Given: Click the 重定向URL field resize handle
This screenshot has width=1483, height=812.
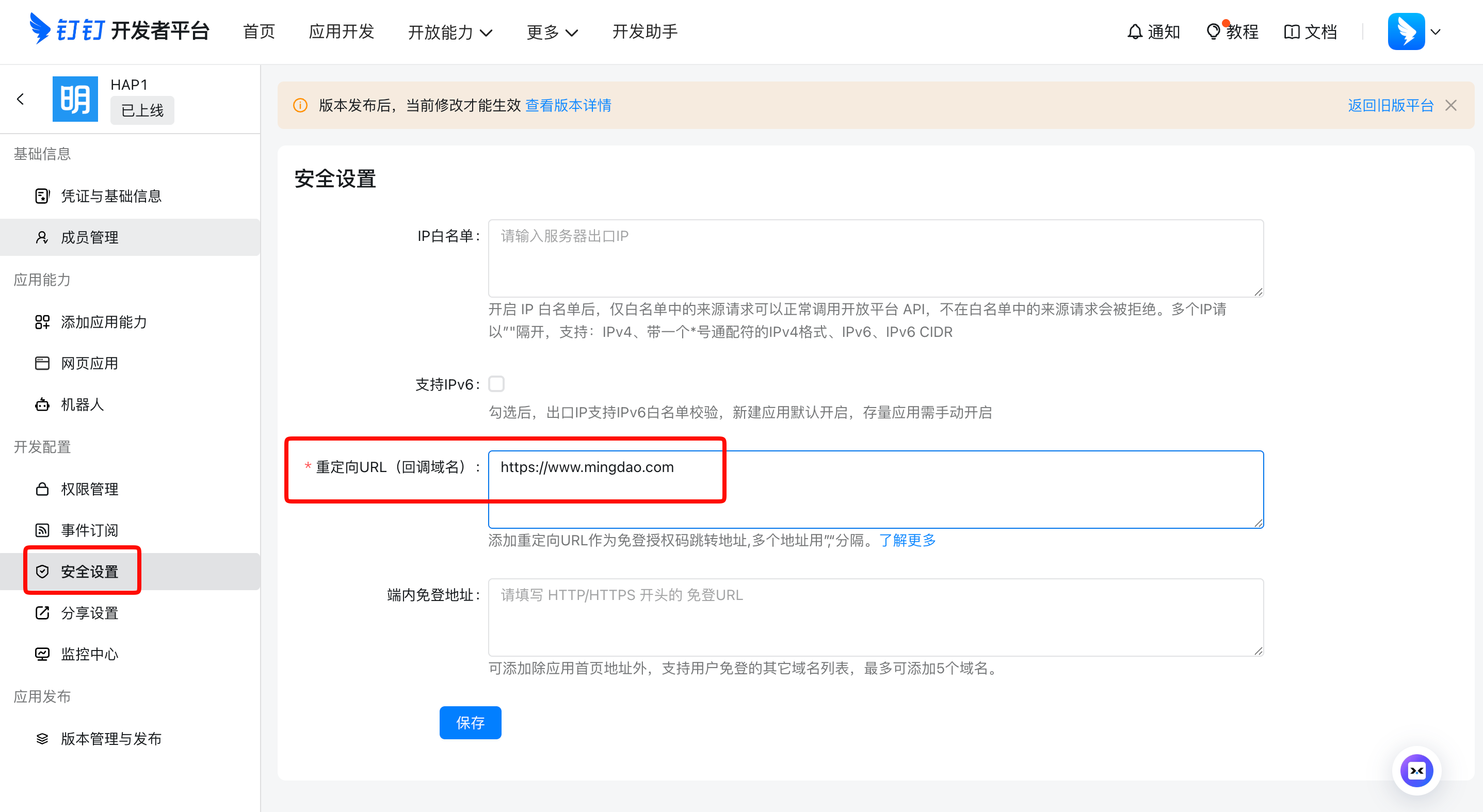Looking at the screenshot, I should point(1259,523).
